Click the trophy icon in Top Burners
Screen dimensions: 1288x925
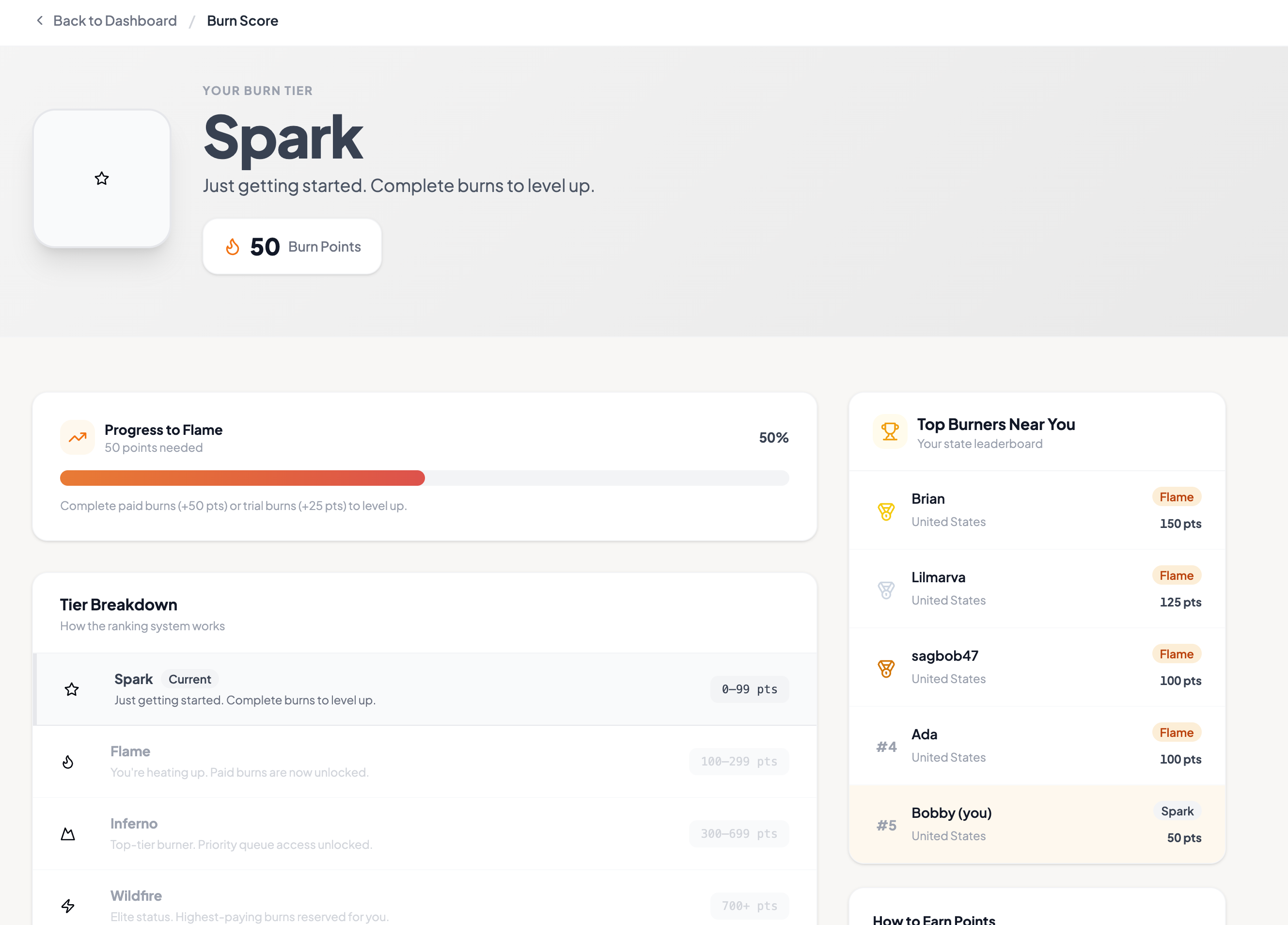[x=890, y=432]
